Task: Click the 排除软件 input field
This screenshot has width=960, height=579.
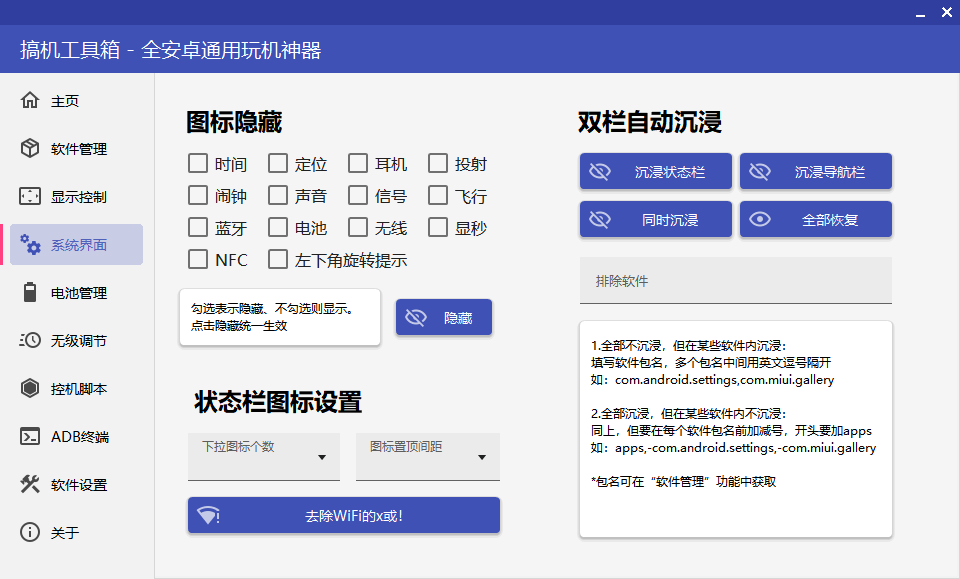Action: point(735,280)
